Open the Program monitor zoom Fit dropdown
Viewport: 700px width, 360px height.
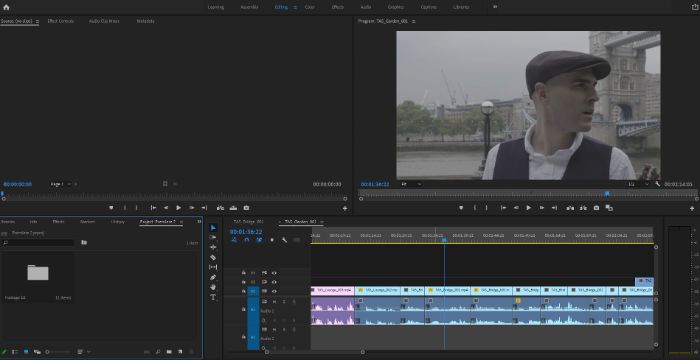[411, 184]
